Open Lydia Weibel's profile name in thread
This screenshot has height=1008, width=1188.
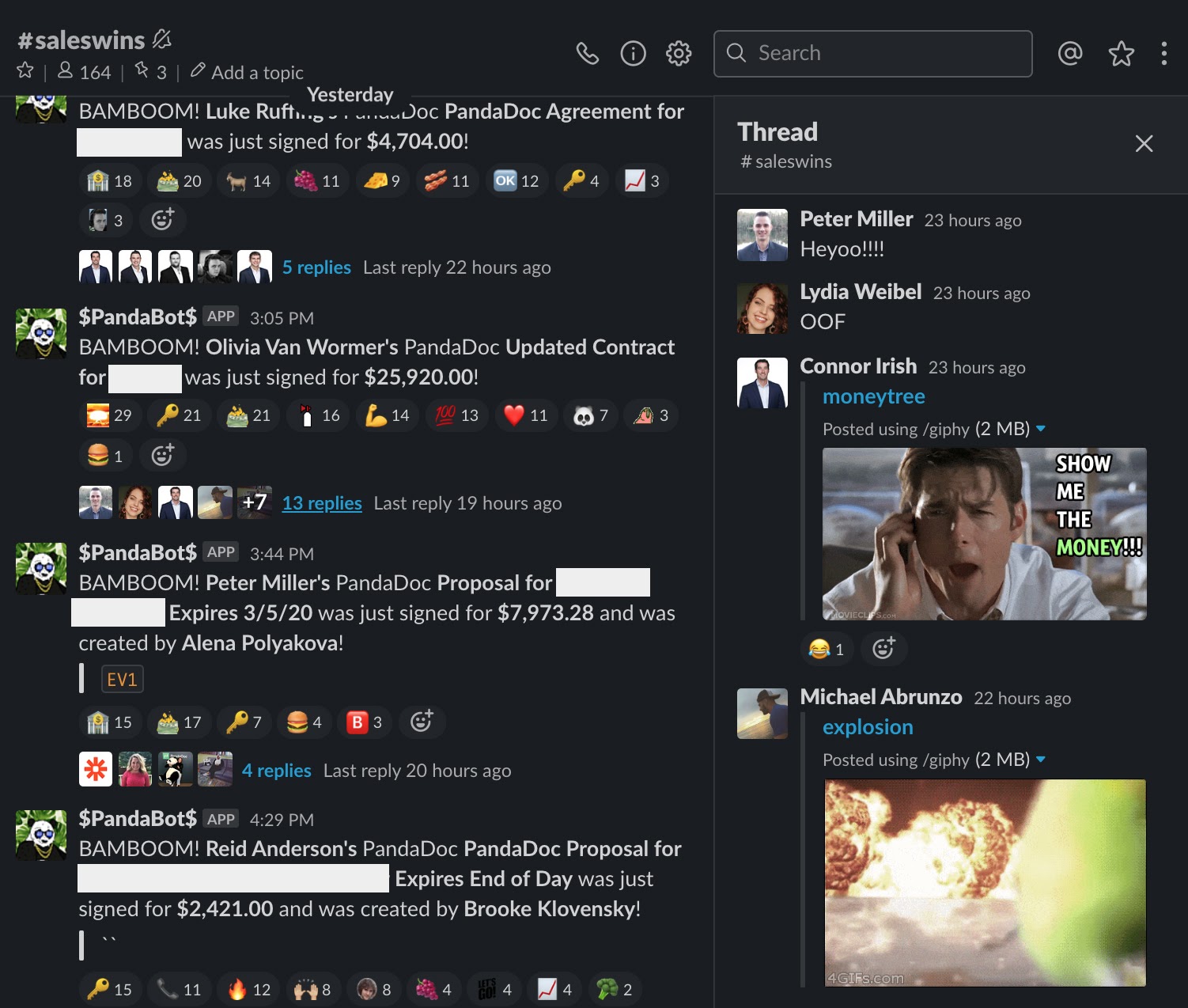861,292
